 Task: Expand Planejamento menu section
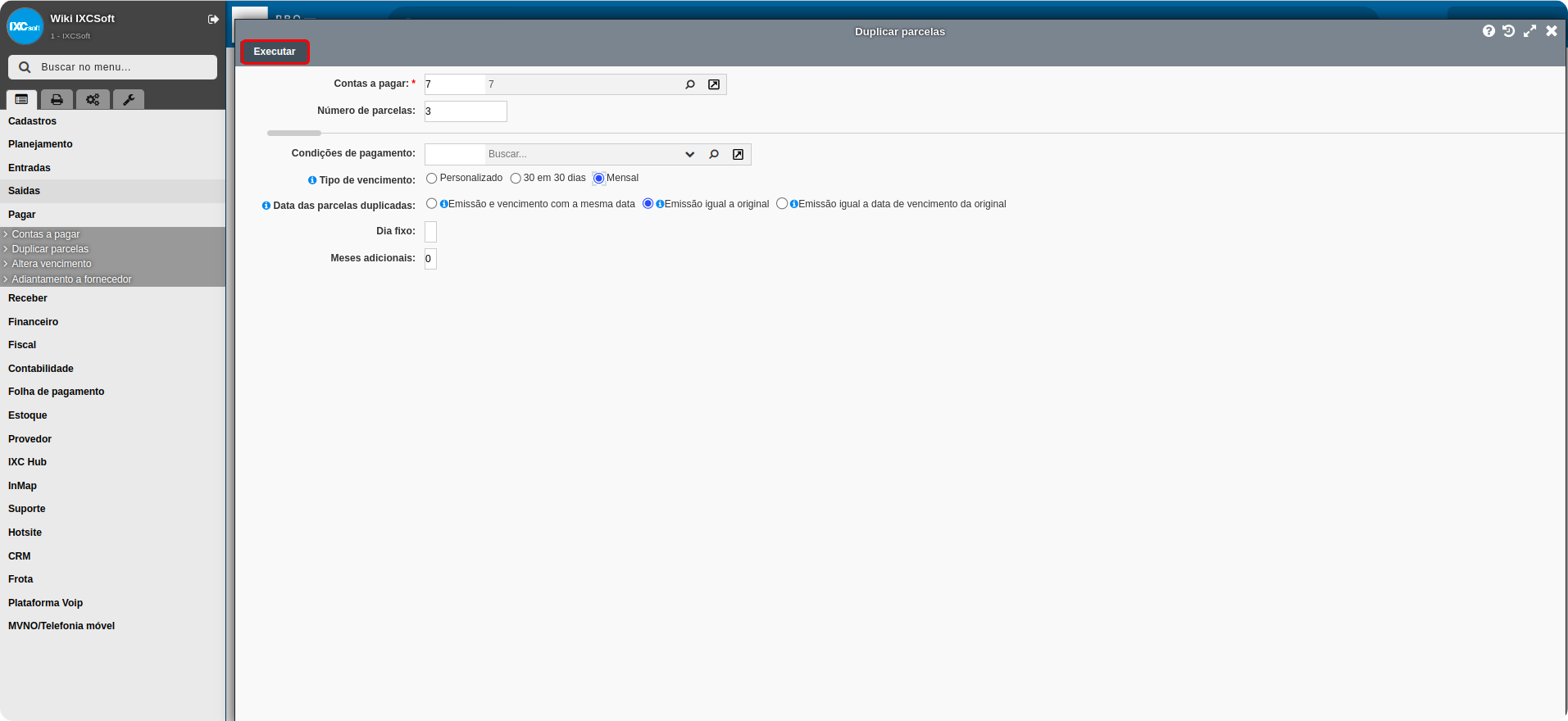pyautogui.click(x=112, y=144)
